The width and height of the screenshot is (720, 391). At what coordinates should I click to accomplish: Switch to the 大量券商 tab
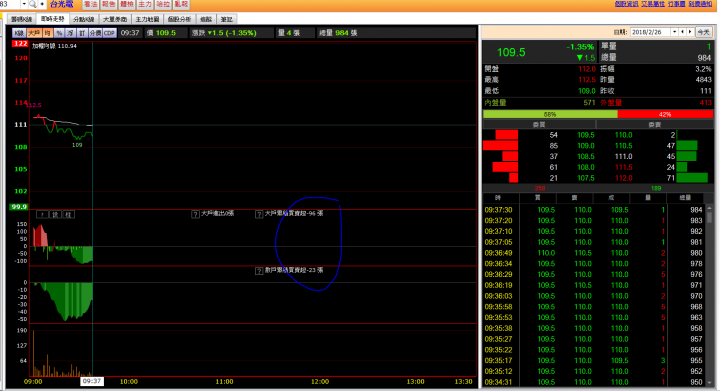[115, 19]
